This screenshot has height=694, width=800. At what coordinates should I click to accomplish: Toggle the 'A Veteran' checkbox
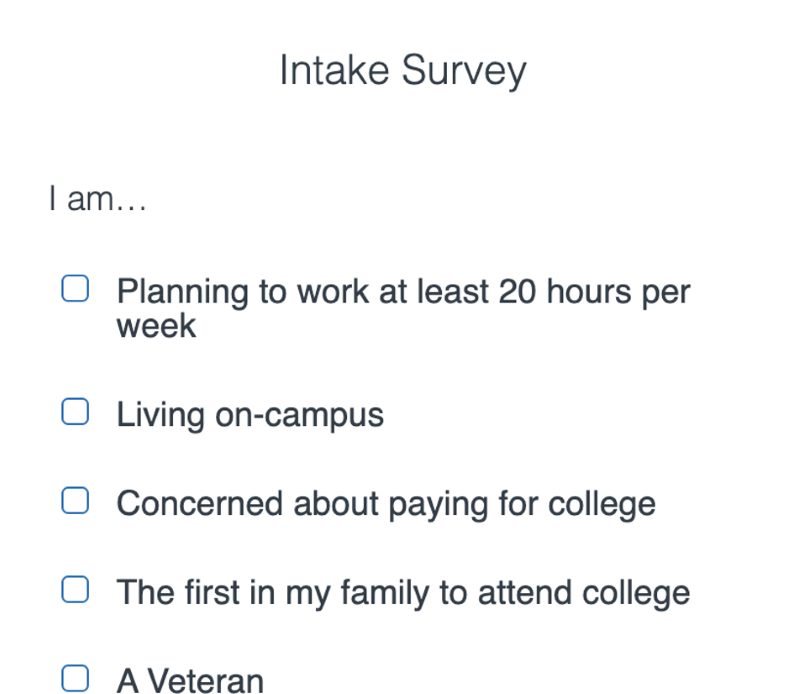click(75, 678)
